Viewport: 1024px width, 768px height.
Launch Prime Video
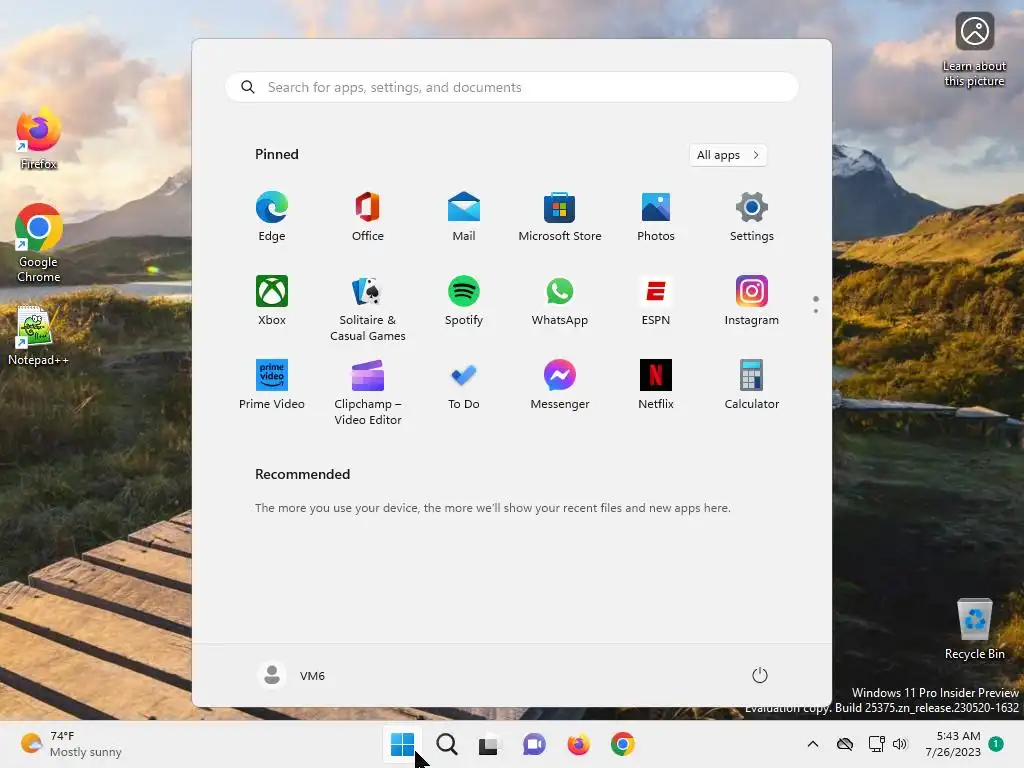[272, 385]
